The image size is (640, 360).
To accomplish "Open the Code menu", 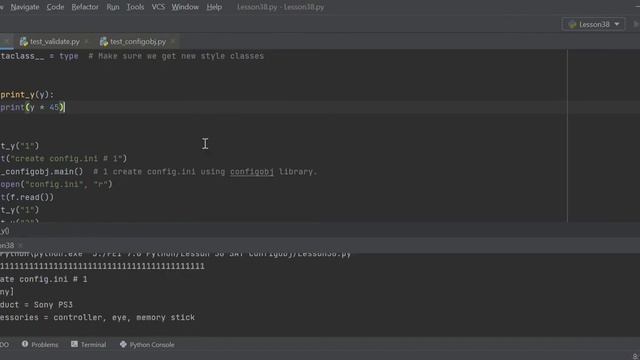I will click(x=55, y=7).
